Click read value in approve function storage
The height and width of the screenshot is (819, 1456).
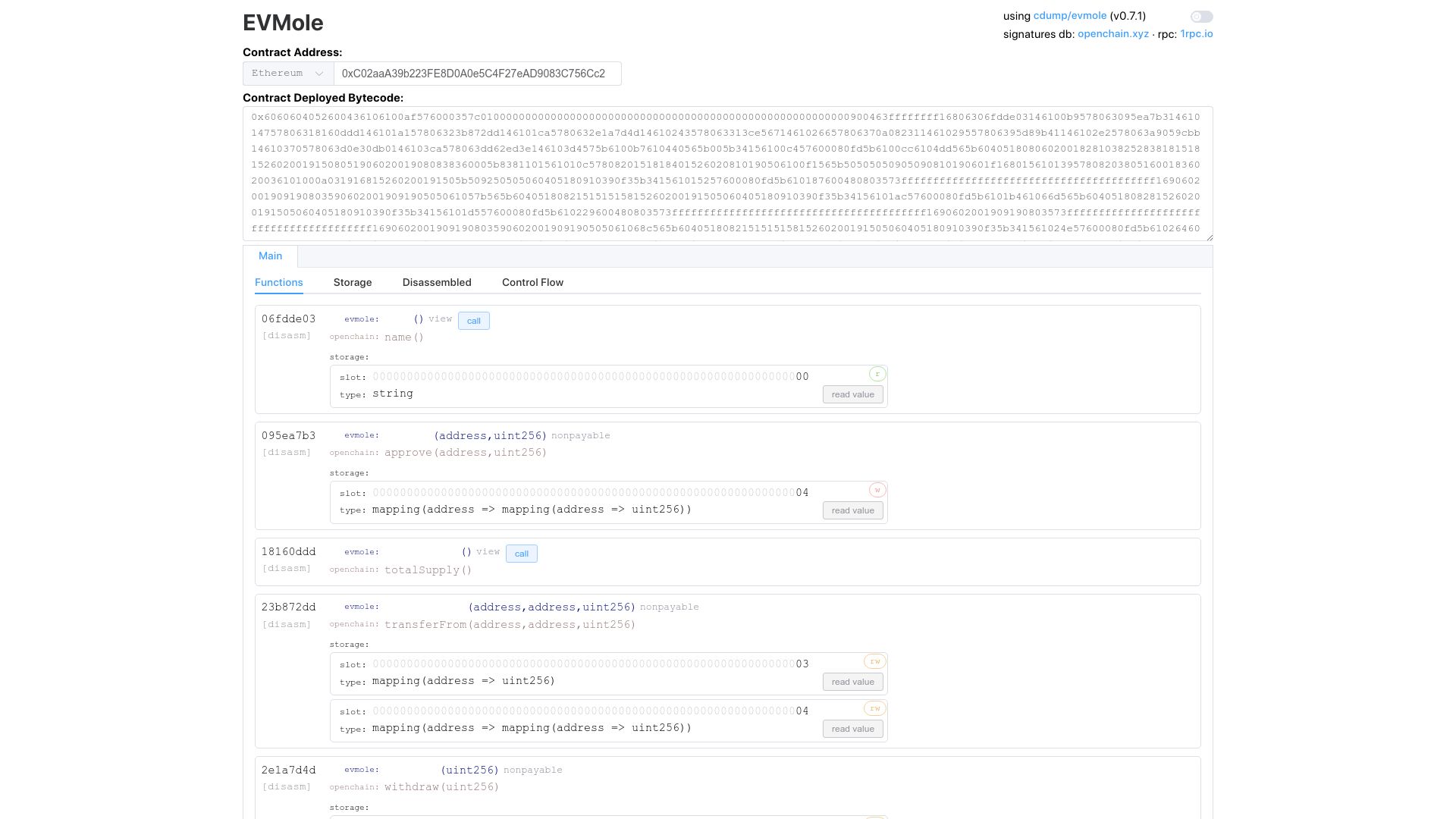tap(853, 510)
